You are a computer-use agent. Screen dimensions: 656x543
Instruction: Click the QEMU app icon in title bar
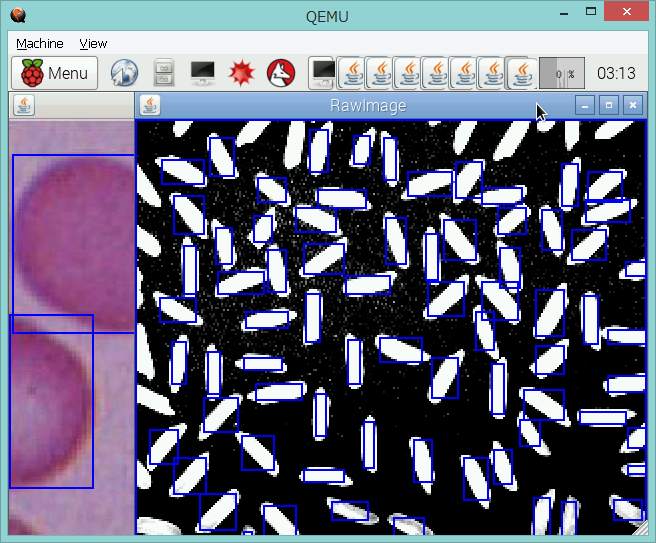15,14
